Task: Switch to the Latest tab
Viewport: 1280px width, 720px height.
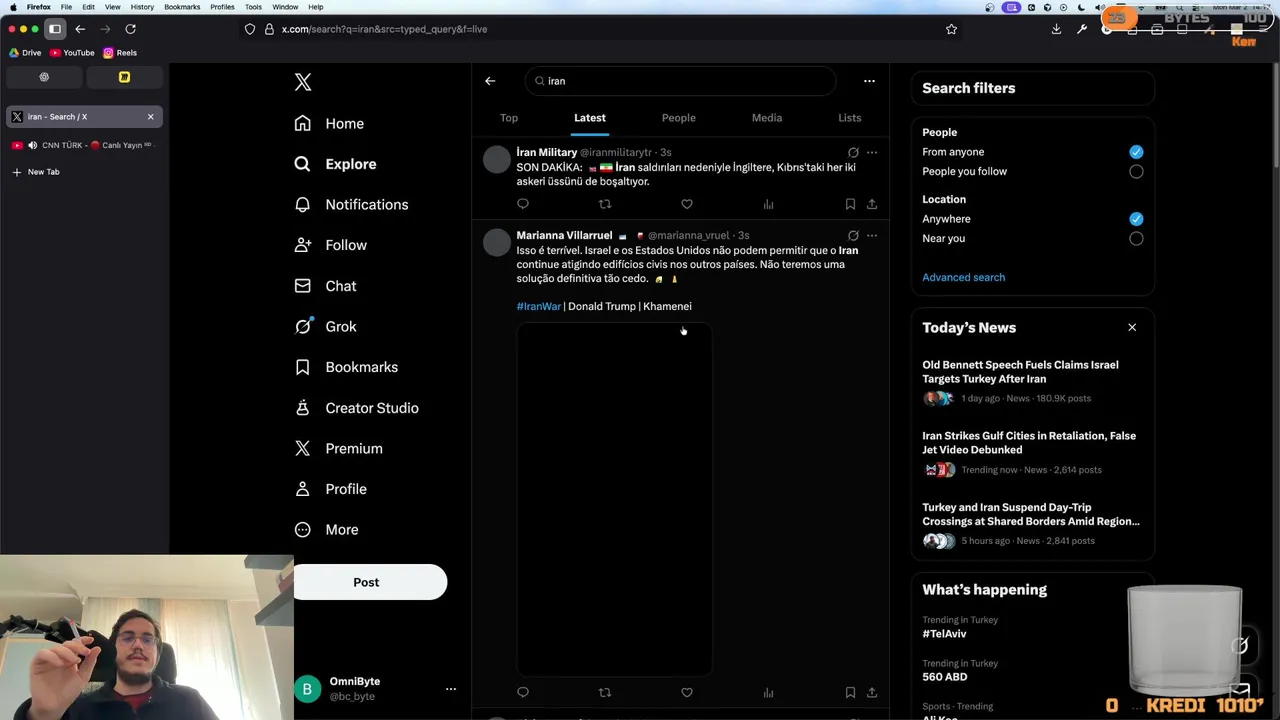Action: tap(590, 118)
